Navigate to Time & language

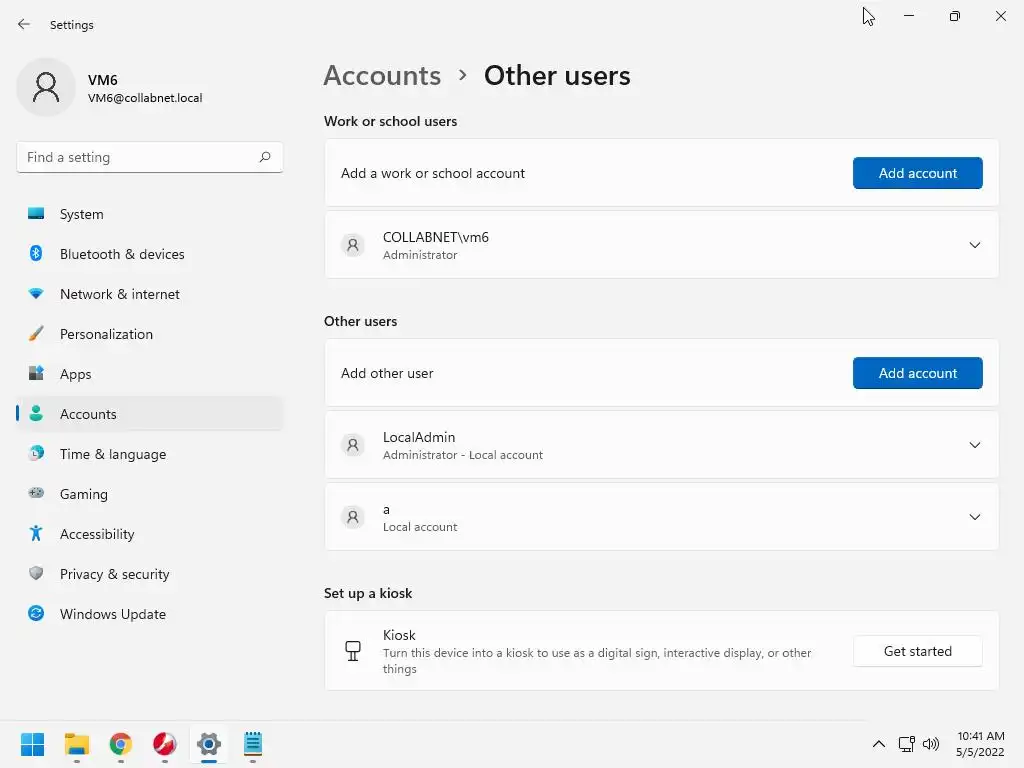pyautogui.click(x=113, y=454)
